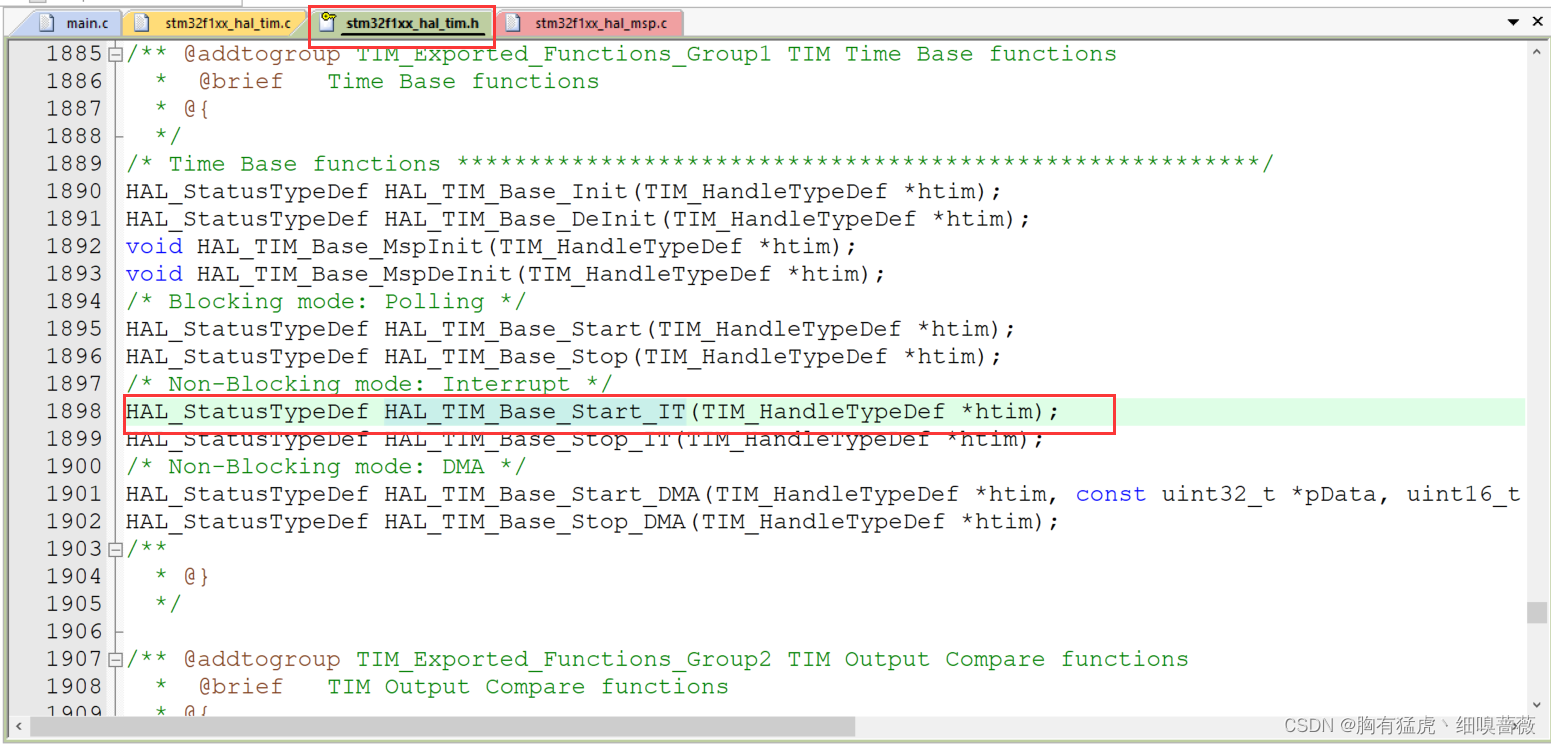Close the current document with the X button
The height and width of the screenshot is (744, 1551).
click(1537, 20)
